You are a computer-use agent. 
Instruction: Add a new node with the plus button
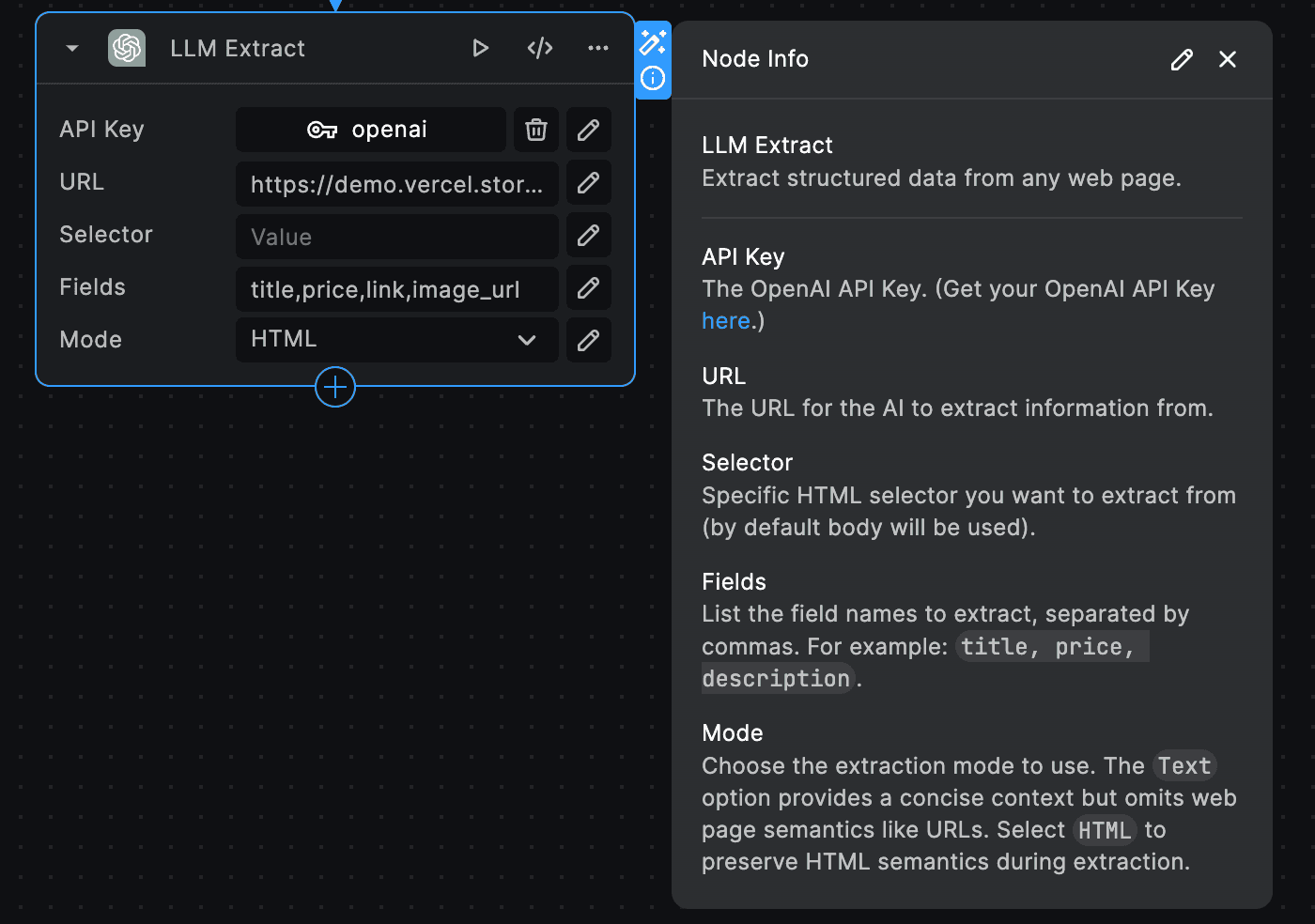(x=335, y=387)
